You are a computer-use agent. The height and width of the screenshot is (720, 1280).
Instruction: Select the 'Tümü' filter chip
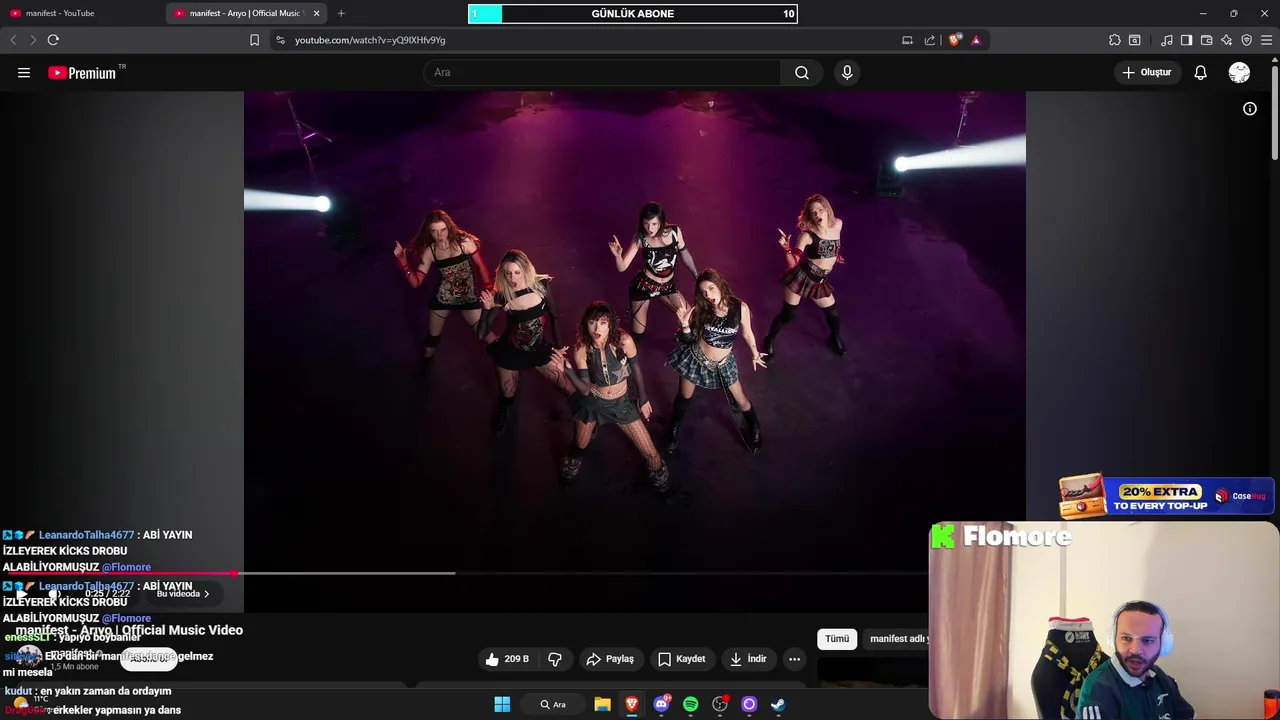tap(837, 639)
